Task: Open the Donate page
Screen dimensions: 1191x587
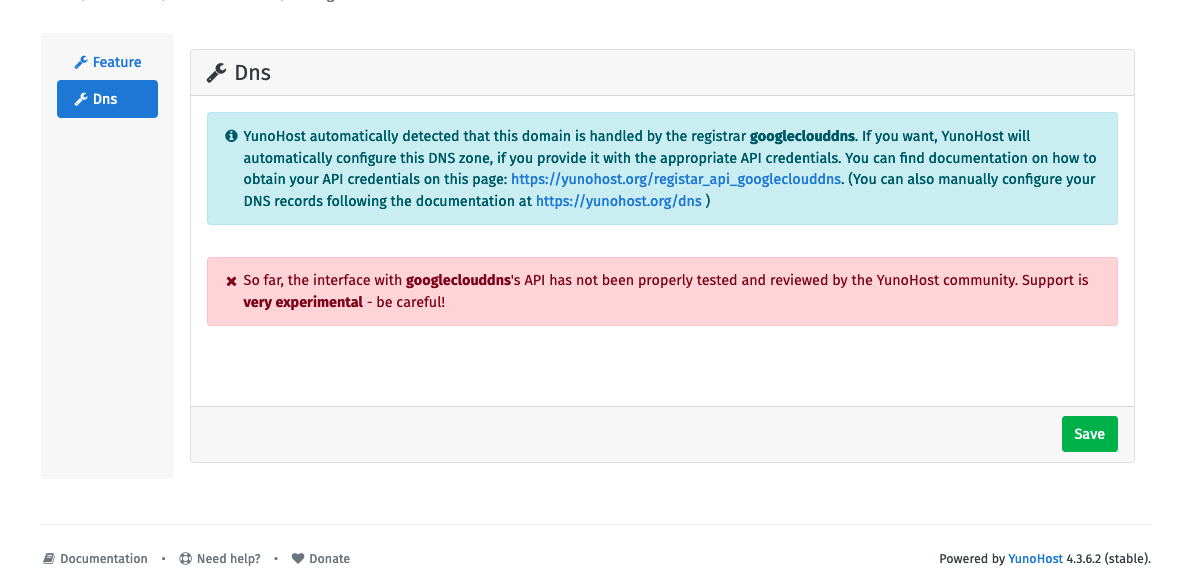Action: 330,558
